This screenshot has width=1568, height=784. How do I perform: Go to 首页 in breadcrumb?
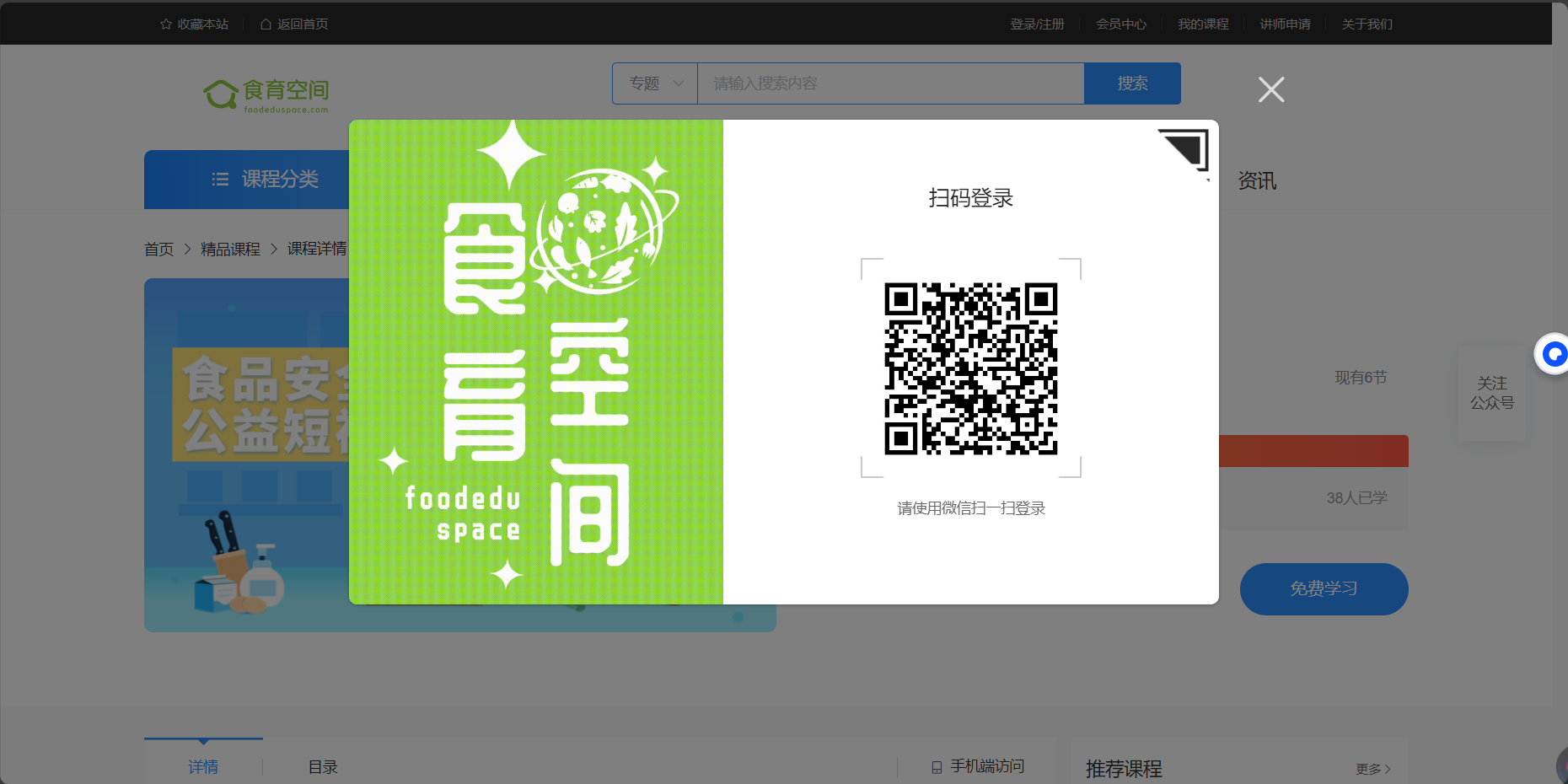[158, 249]
